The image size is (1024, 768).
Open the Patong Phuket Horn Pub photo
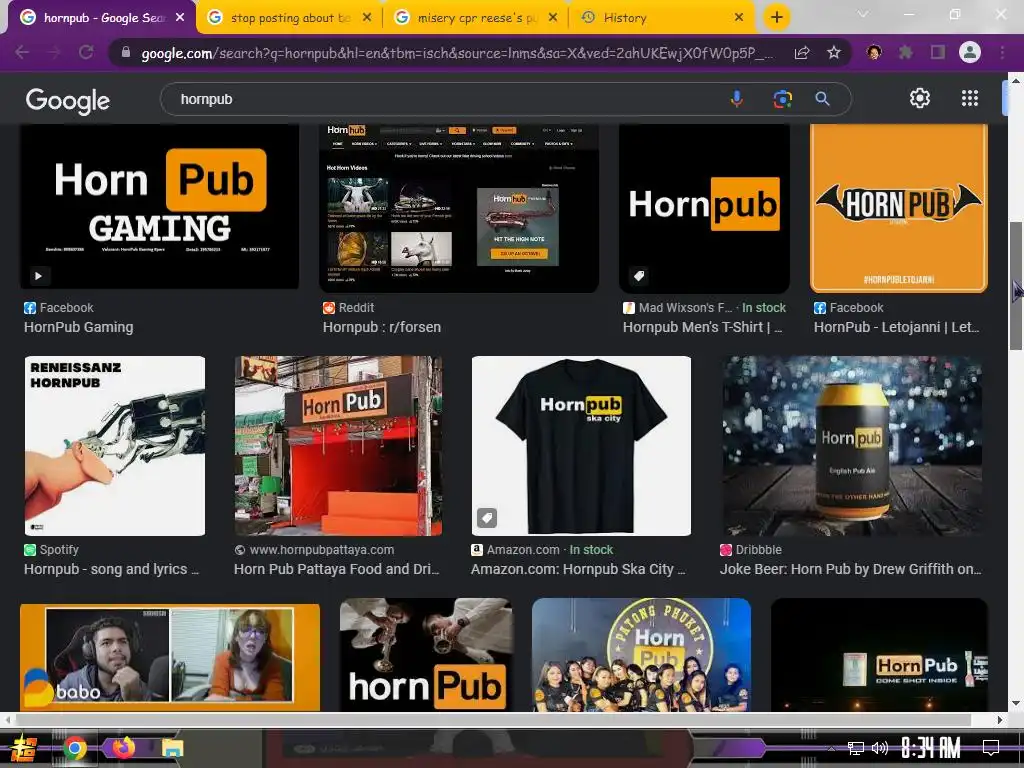click(x=641, y=654)
